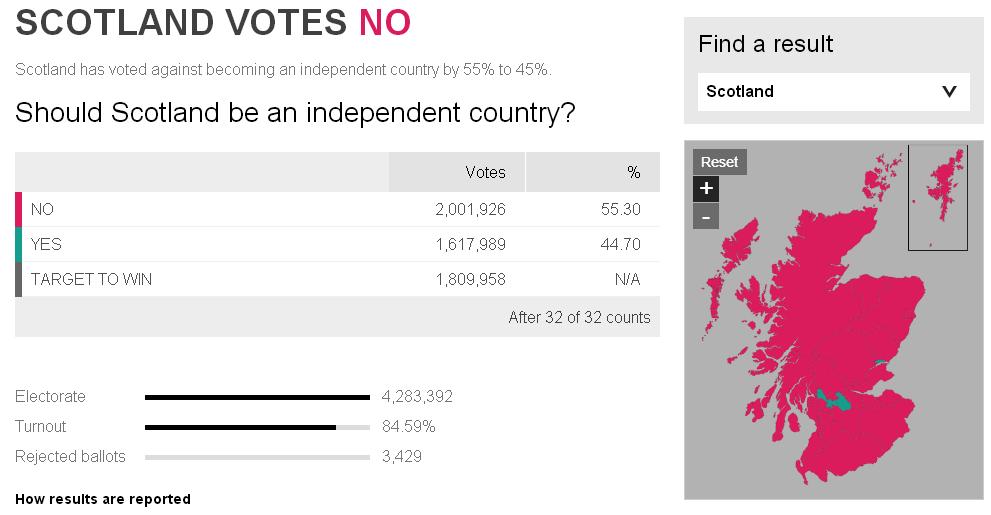This screenshot has height=515, width=991.
Task: Click the map zoom out minus button
Action: coord(706,216)
